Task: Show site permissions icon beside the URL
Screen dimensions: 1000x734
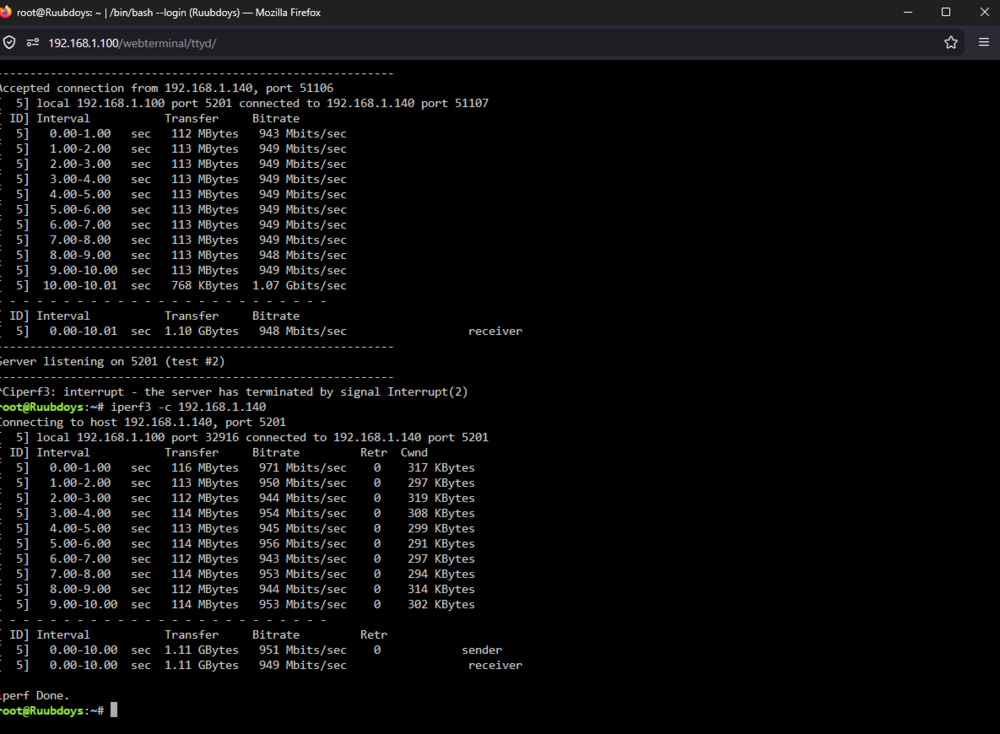Action: pos(33,43)
